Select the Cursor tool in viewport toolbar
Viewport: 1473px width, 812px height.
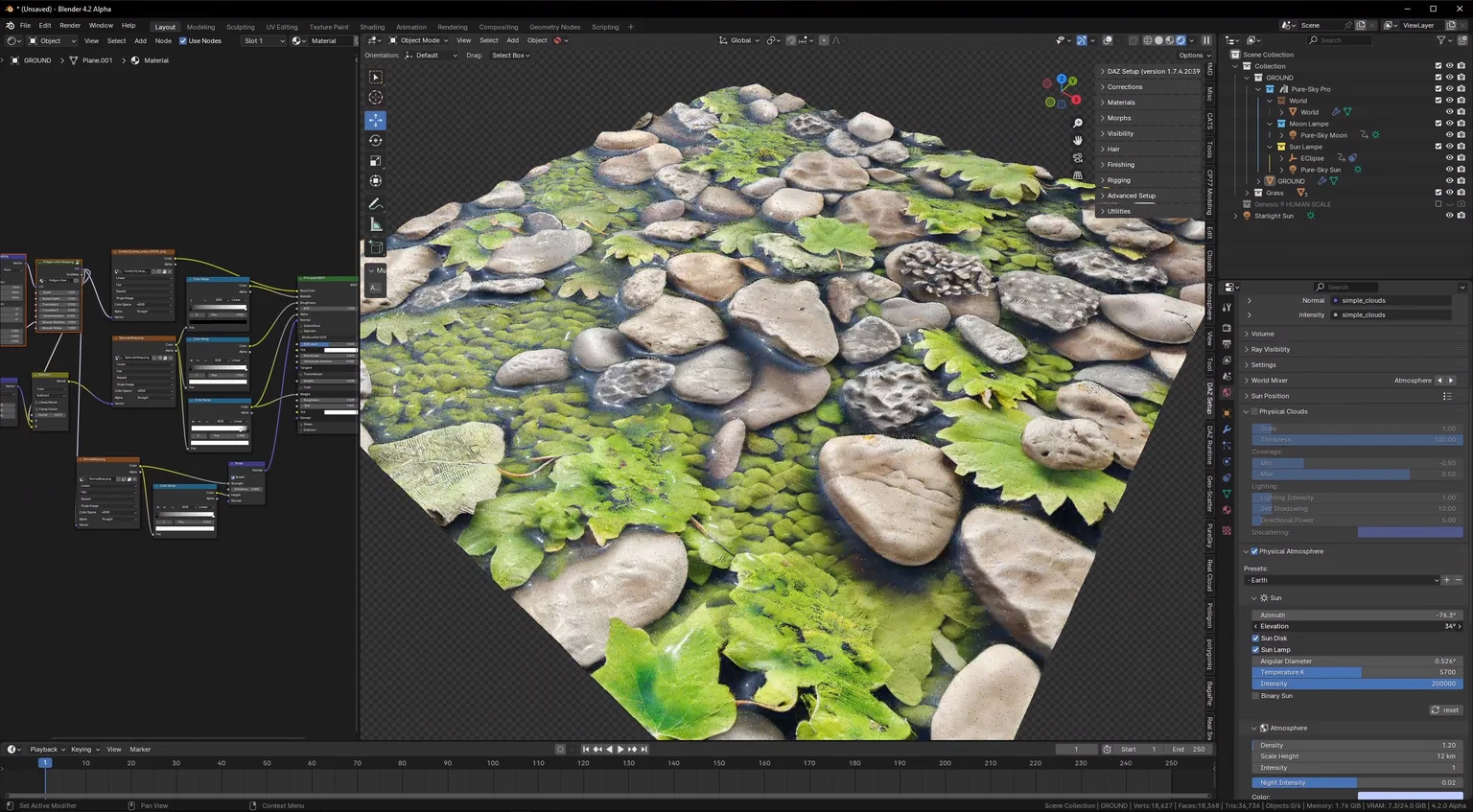(375, 98)
